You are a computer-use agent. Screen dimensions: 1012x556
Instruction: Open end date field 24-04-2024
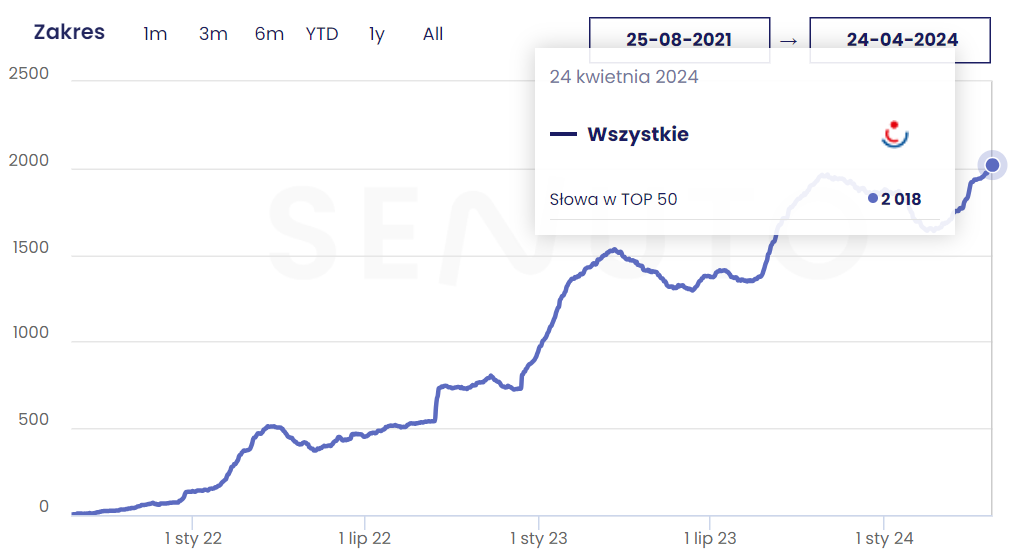[901, 40]
